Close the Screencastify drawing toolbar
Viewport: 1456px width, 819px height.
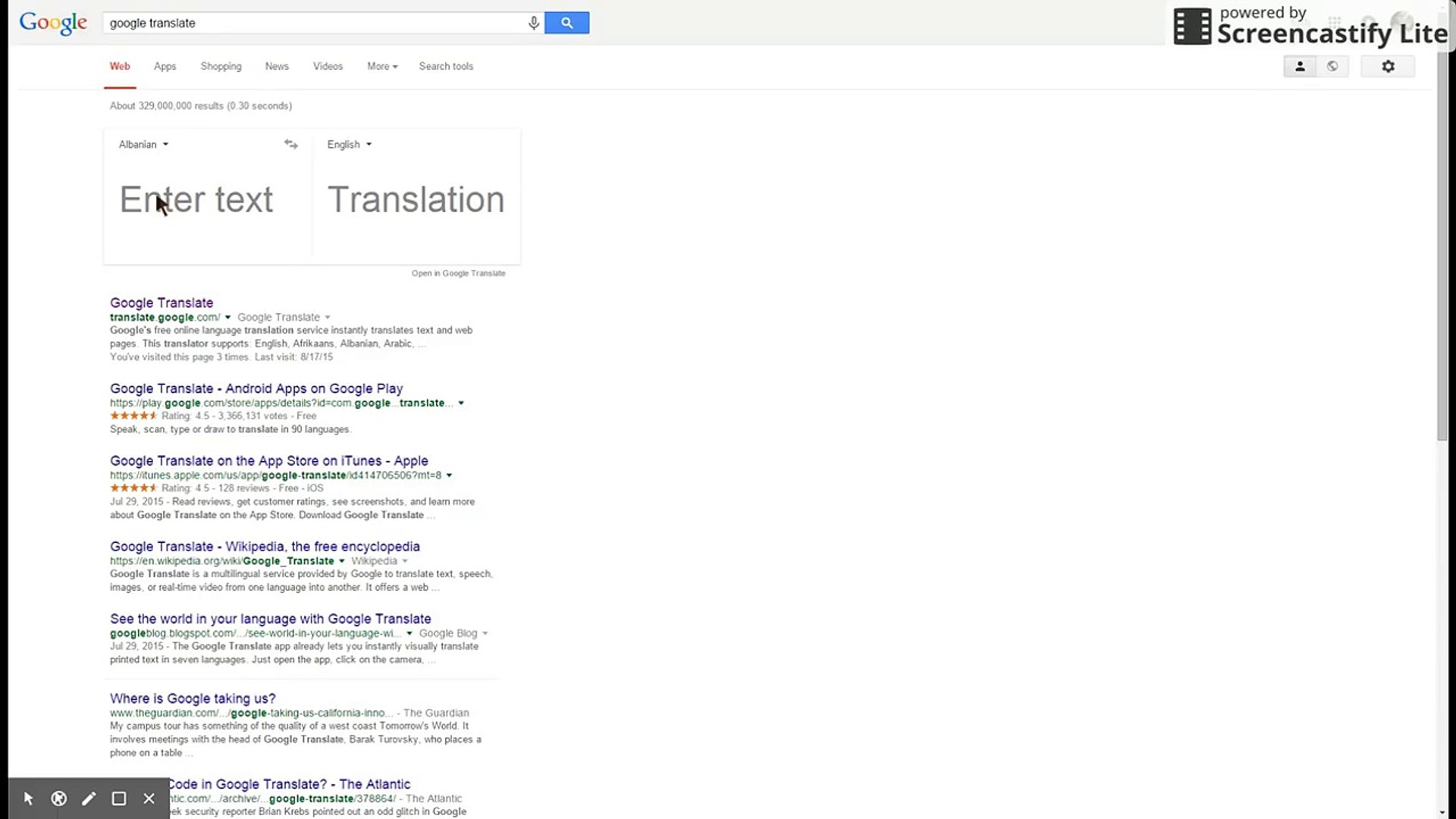pos(149,799)
